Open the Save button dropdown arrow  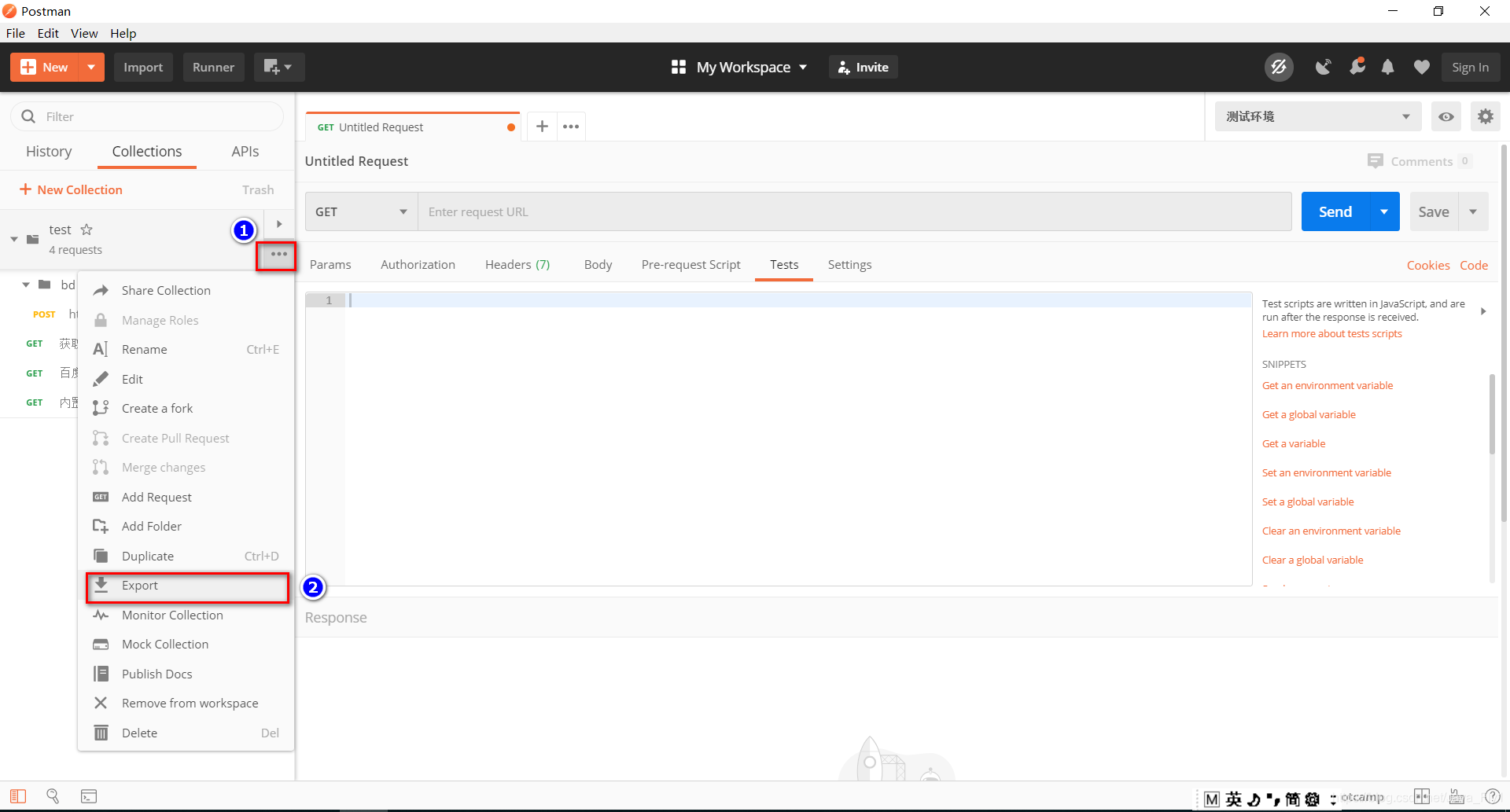click(x=1473, y=211)
